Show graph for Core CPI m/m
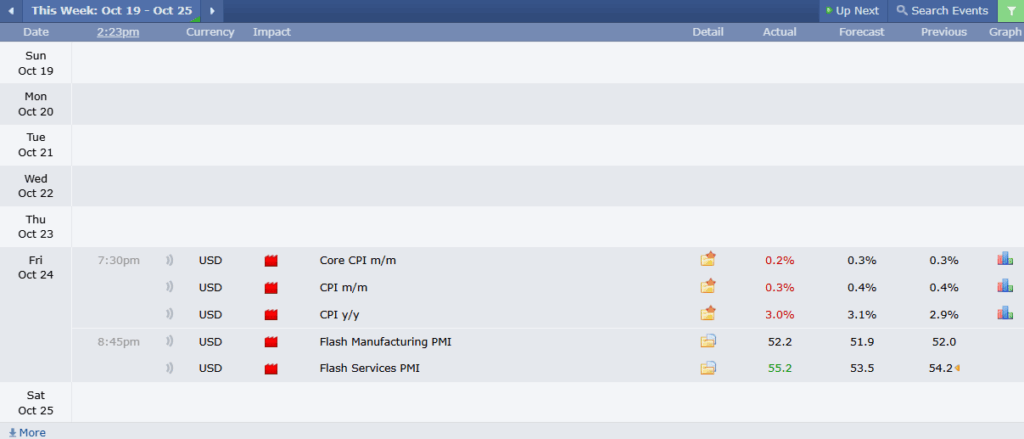Viewport: 1024px width, 439px height. pos(1005,259)
